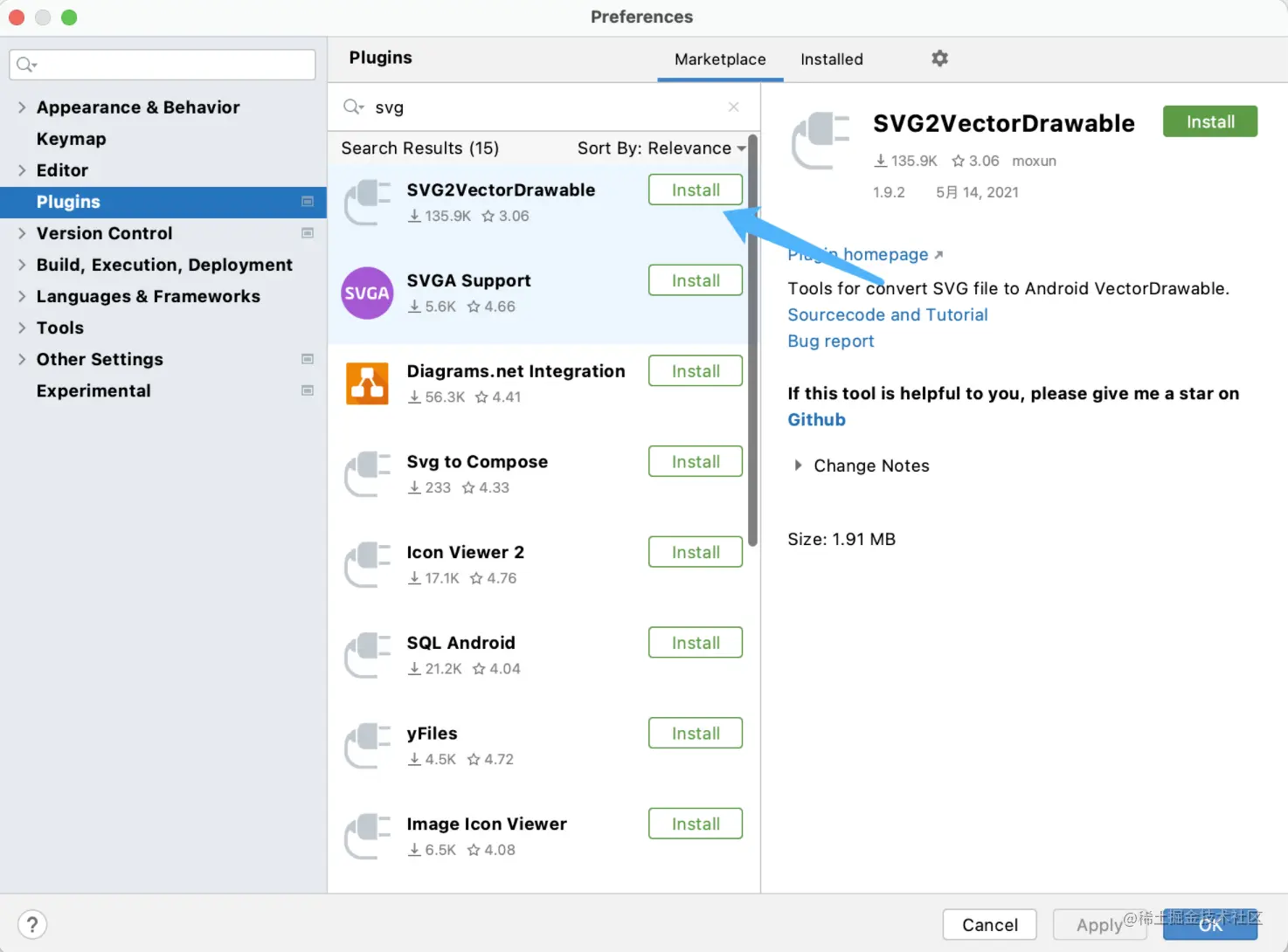The height and width of the screenshot is (952, 1288).
Task: Click the settings search magnifier icon
Action: tap(26, 65)
